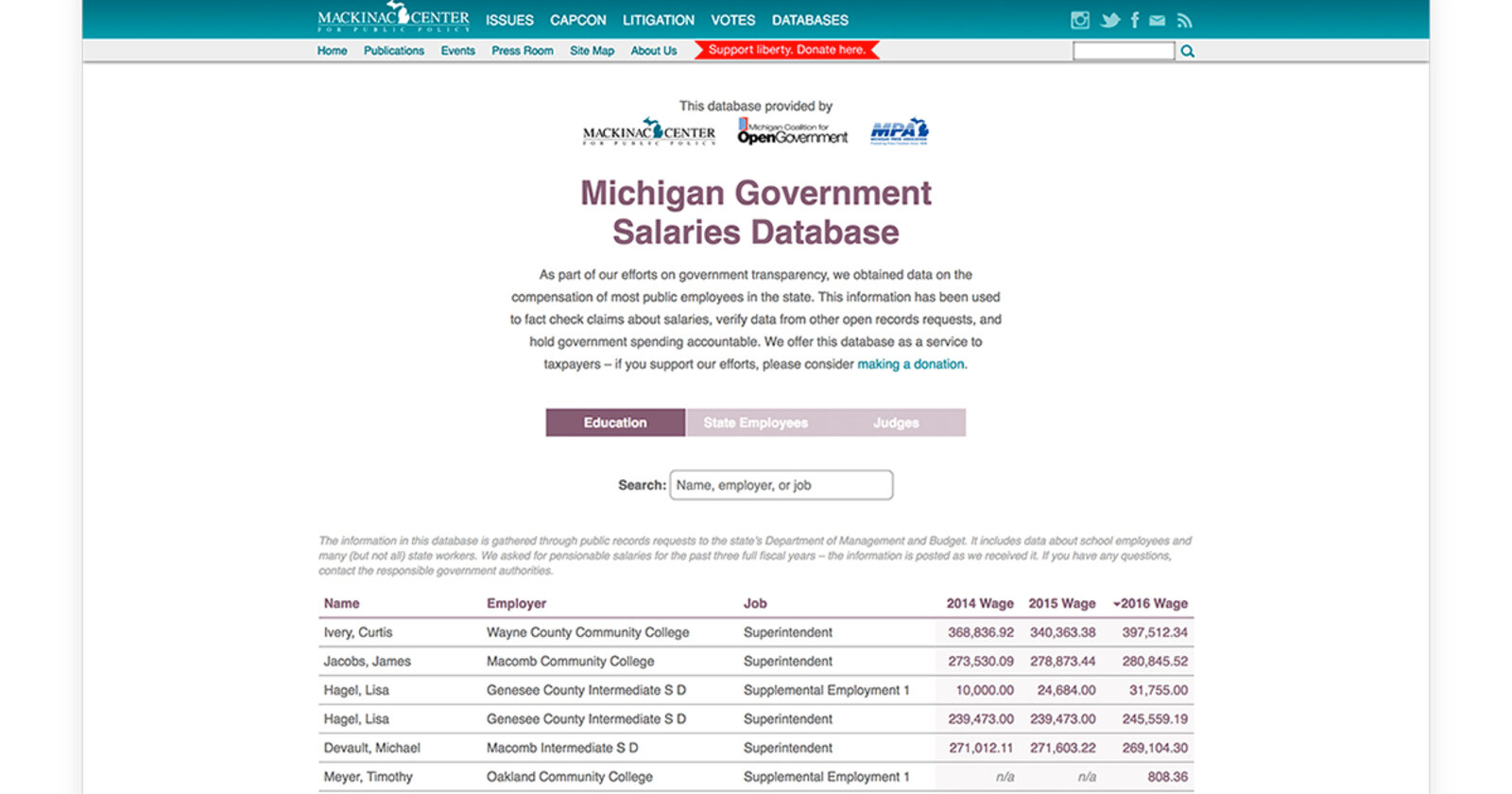Open the Twitter bird icon
The width and height of the screenshot is (1512, 794).
coord(1109,20)
